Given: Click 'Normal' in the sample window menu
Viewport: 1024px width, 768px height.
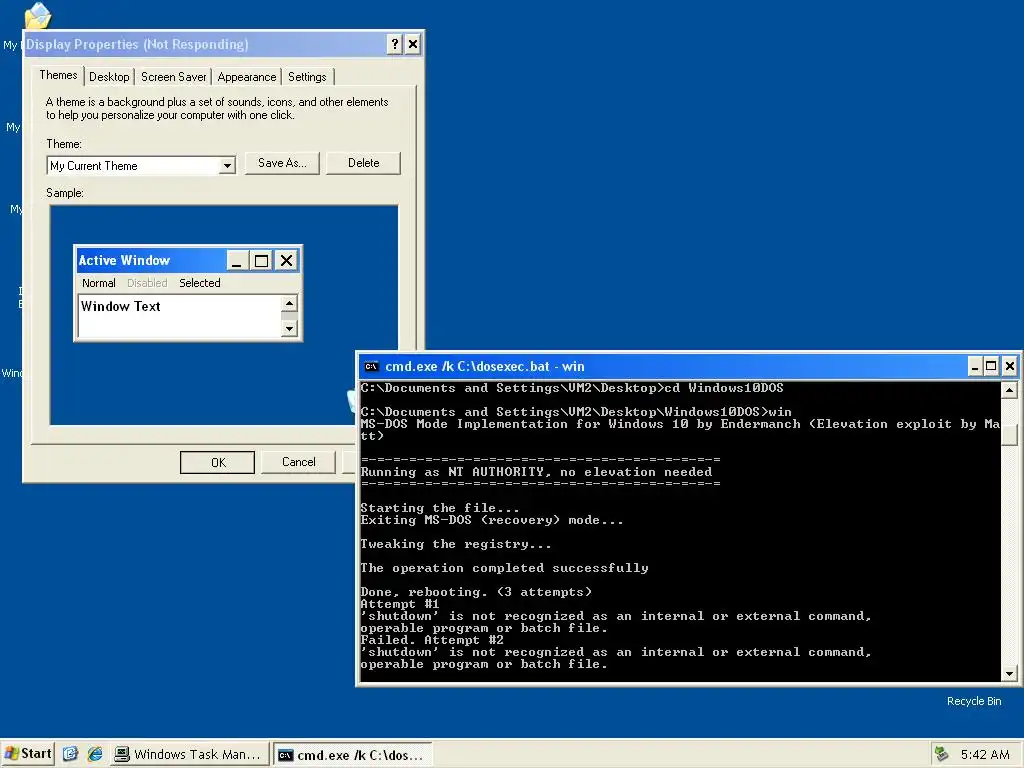Looking at the screenshot, I should [x=99, y=283].
